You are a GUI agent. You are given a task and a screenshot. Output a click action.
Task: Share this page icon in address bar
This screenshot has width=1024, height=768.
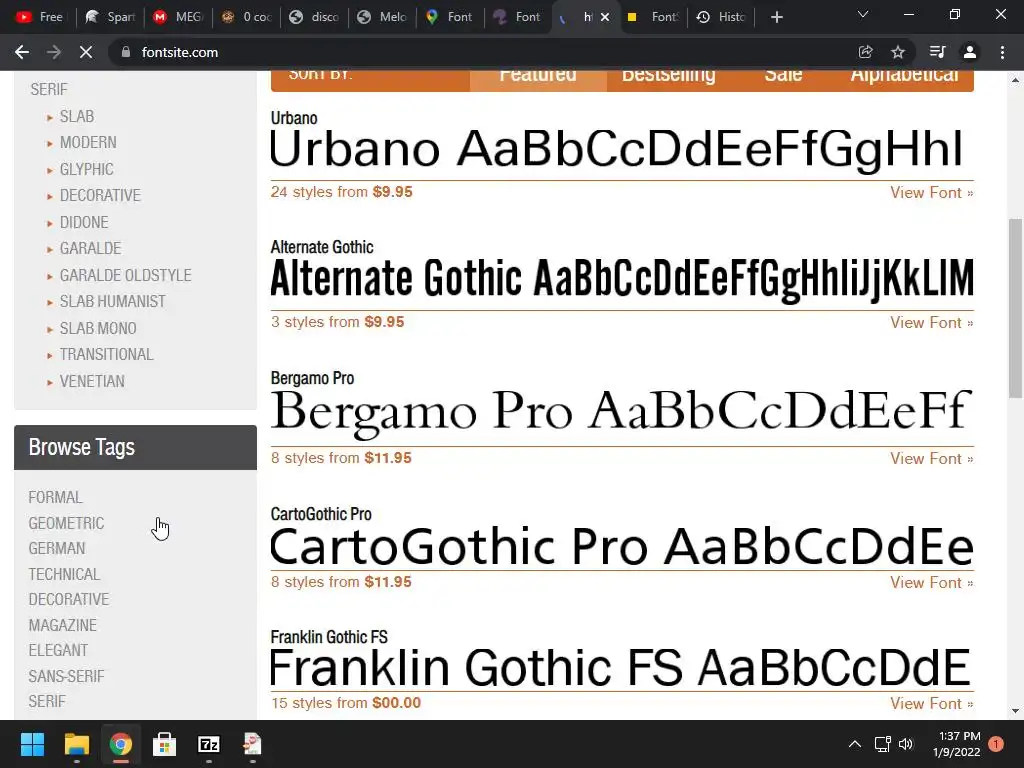(865, 52)
